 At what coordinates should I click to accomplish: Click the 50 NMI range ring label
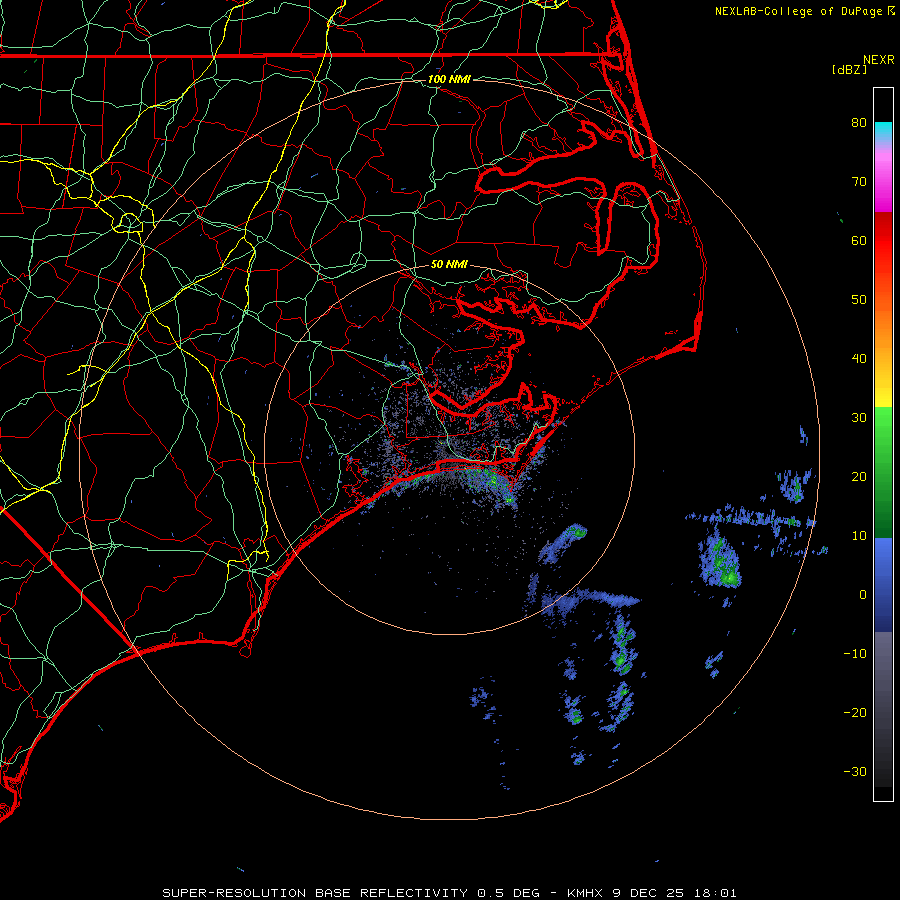click(x=449, y=265)
